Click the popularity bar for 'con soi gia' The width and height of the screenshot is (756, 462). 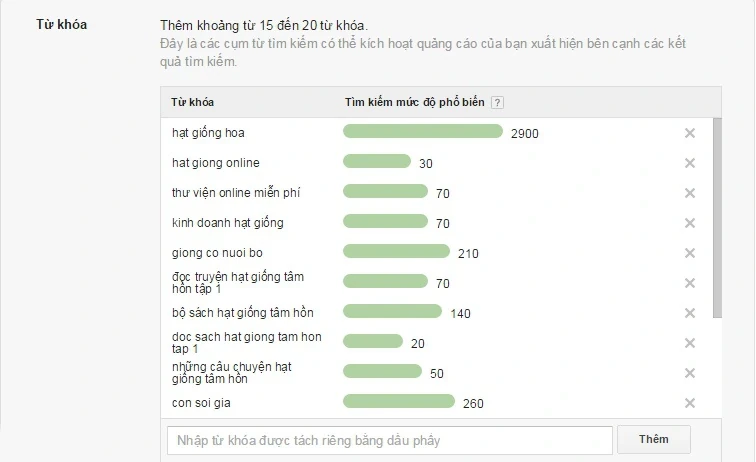(x=399, y=402)
